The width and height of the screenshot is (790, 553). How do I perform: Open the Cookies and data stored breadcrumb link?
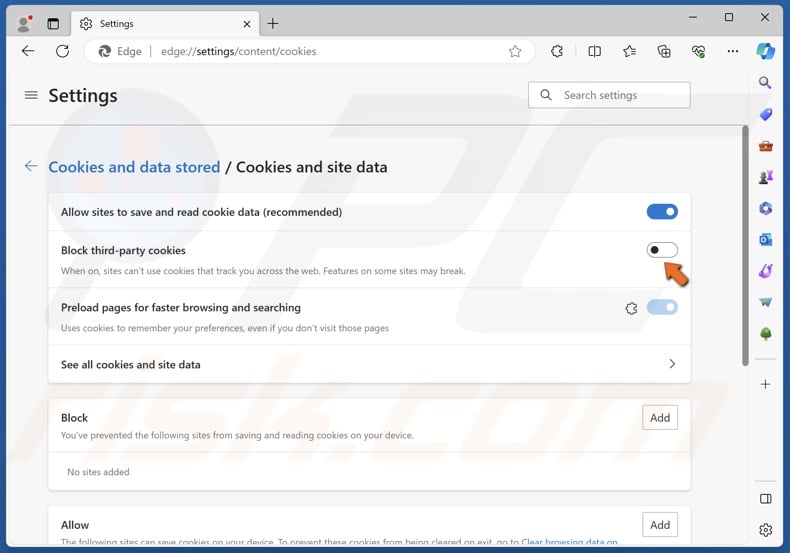pyautogui.click(x=134, y=167)
